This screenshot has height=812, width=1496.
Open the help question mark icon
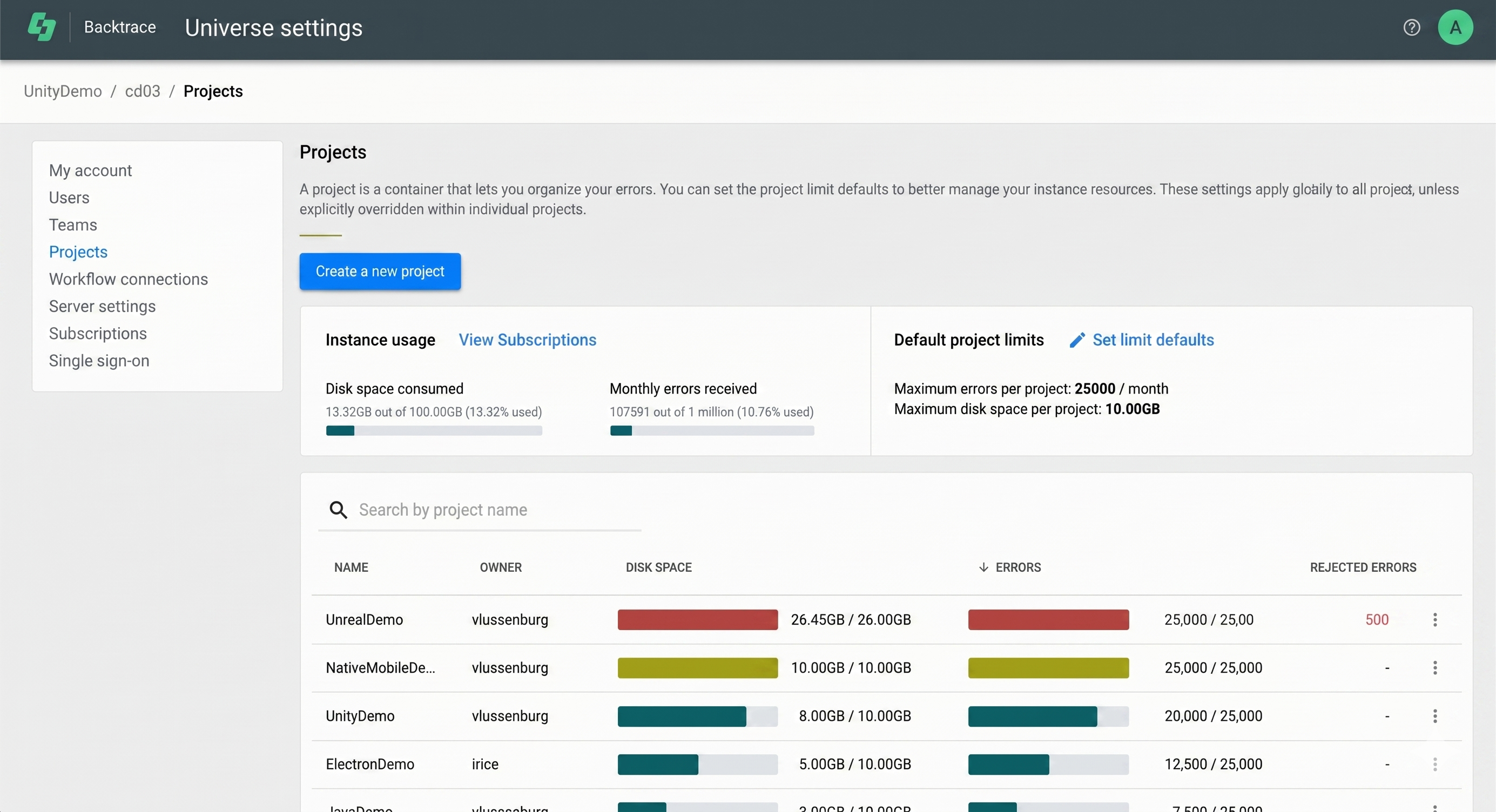point(1412,28)
